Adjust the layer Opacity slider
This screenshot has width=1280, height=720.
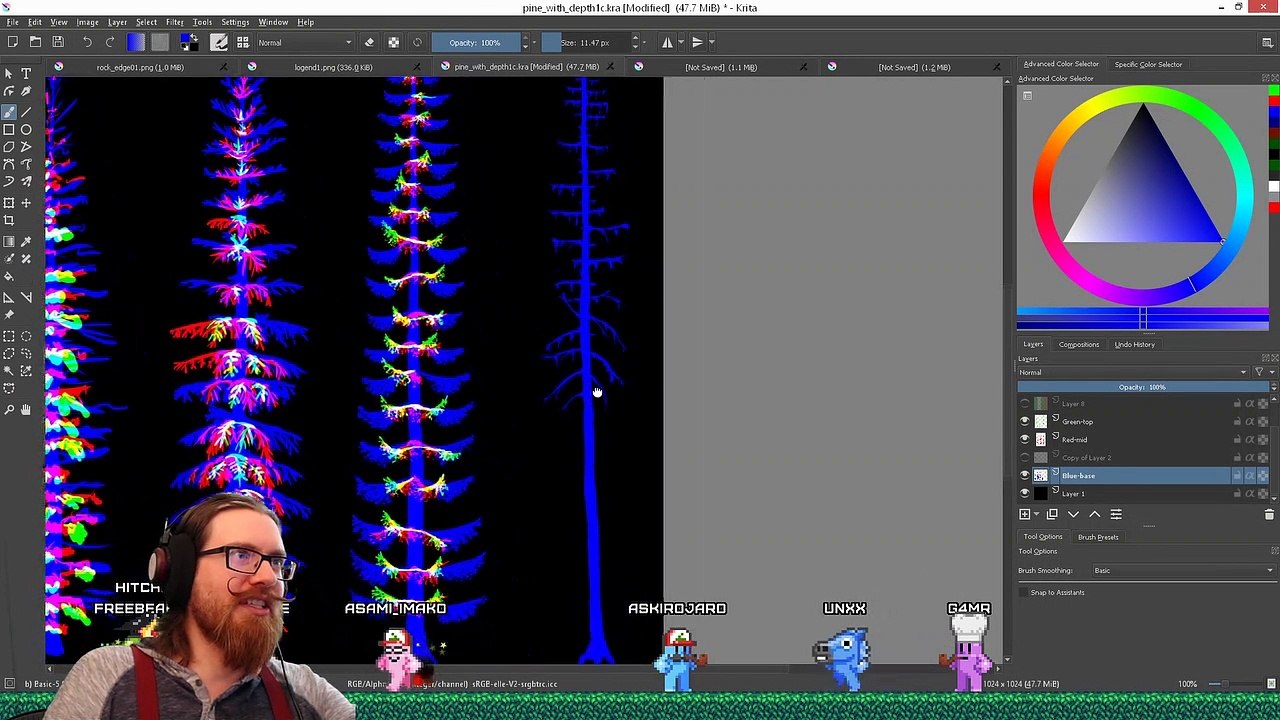pos(1142,387)
